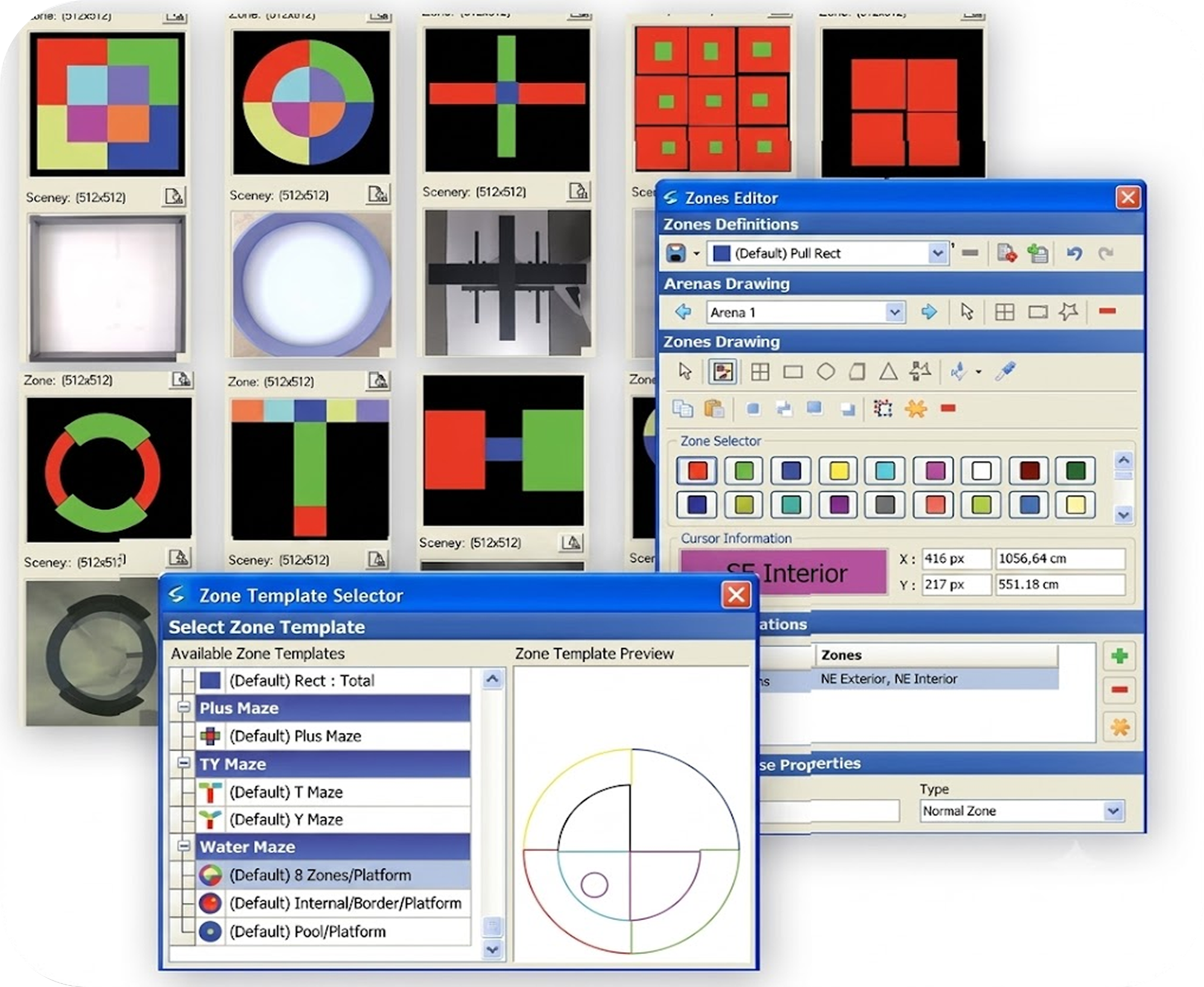The height and width of the screenshot is (987, 1204).
Task: Click the save zones definition disk icon
Action: pos(676,253)
